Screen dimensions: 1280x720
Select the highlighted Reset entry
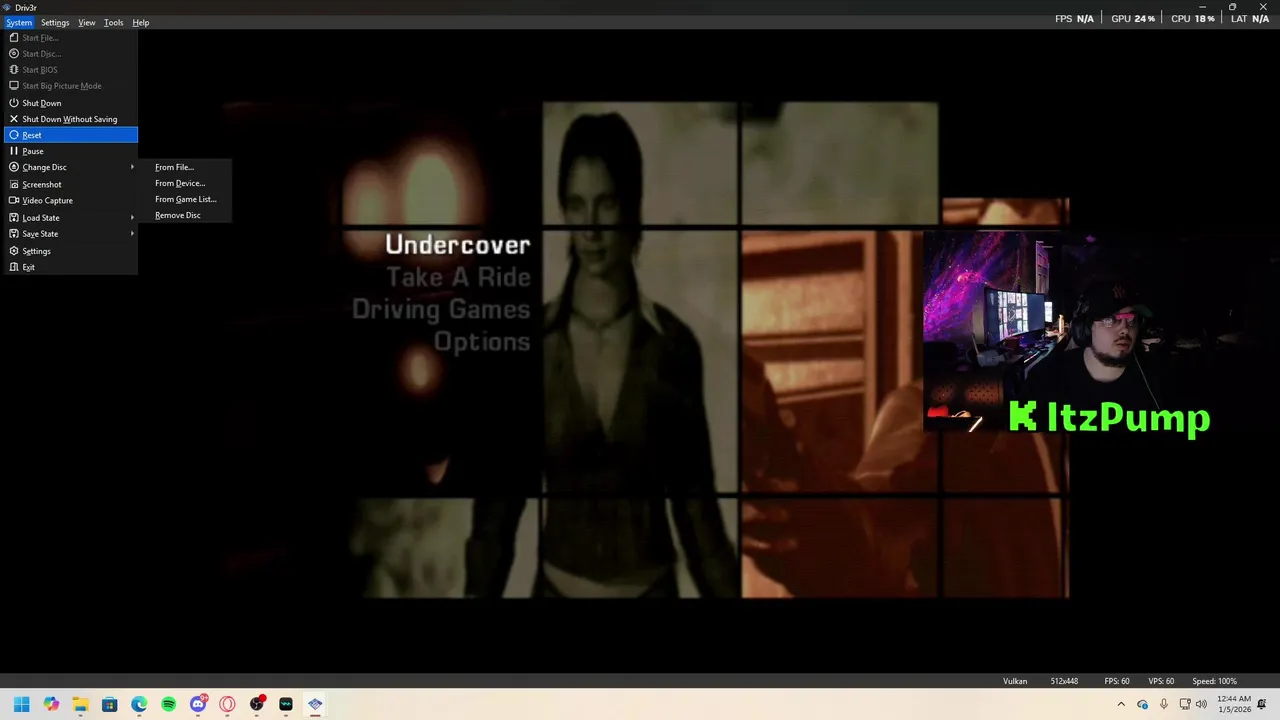70,135
